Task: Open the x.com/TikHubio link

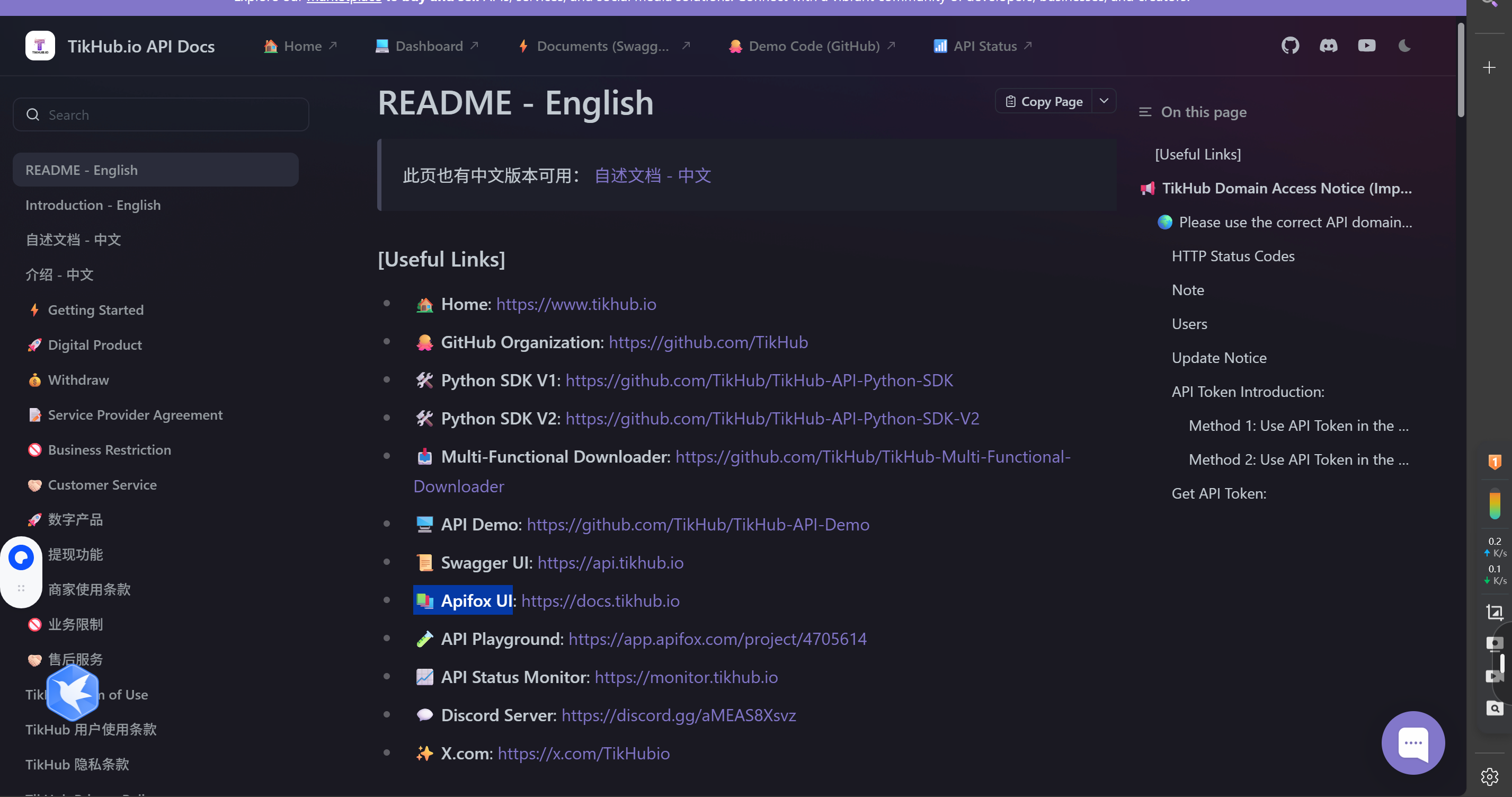Action: pos(584,754)
